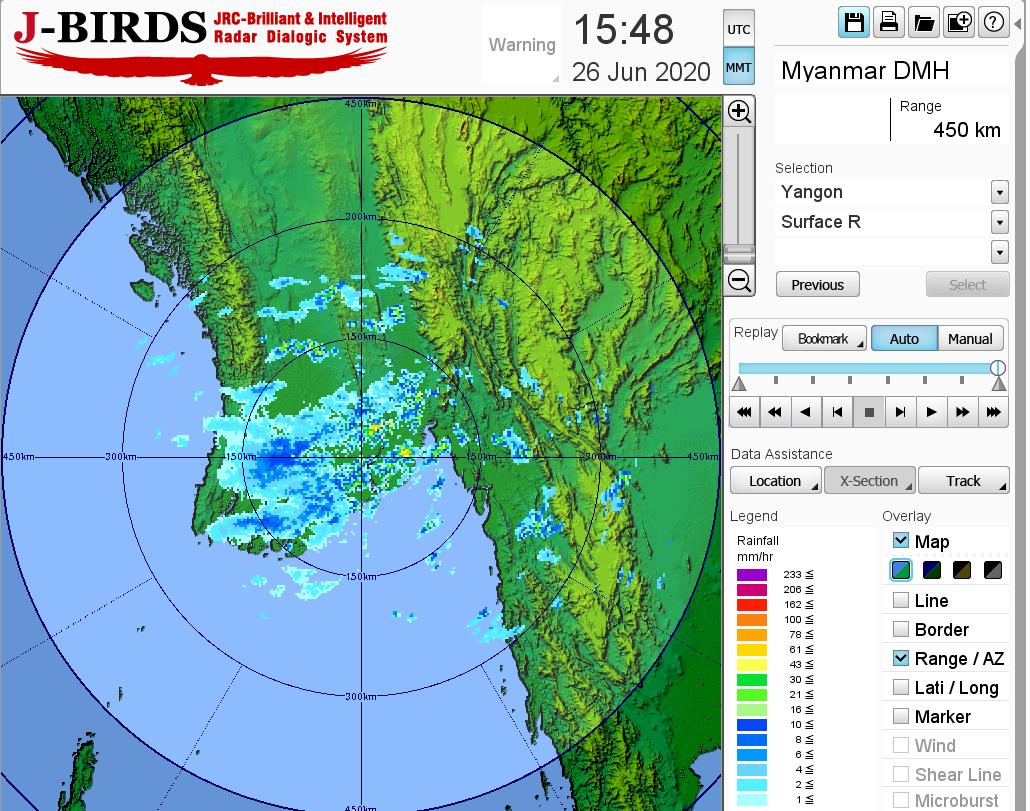
Task: Switch replay mode to Manual
Action: (970, 339)
